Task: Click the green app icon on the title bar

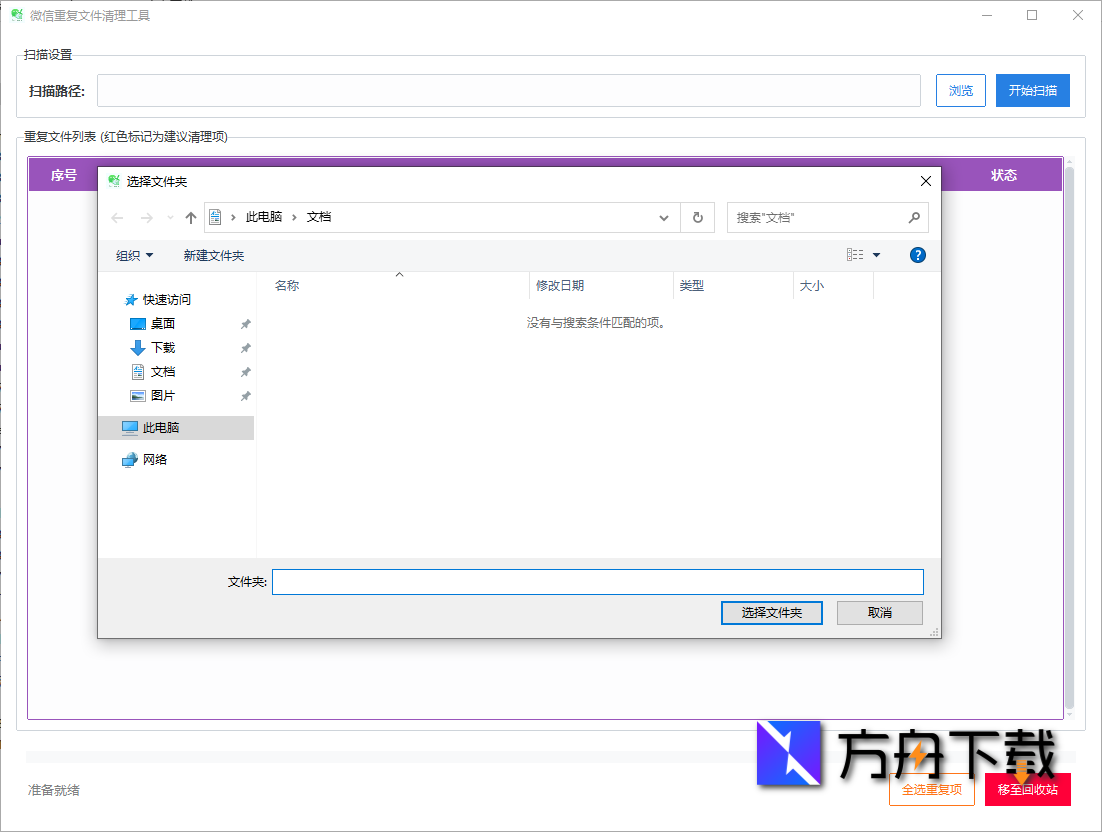Action: 15,14
